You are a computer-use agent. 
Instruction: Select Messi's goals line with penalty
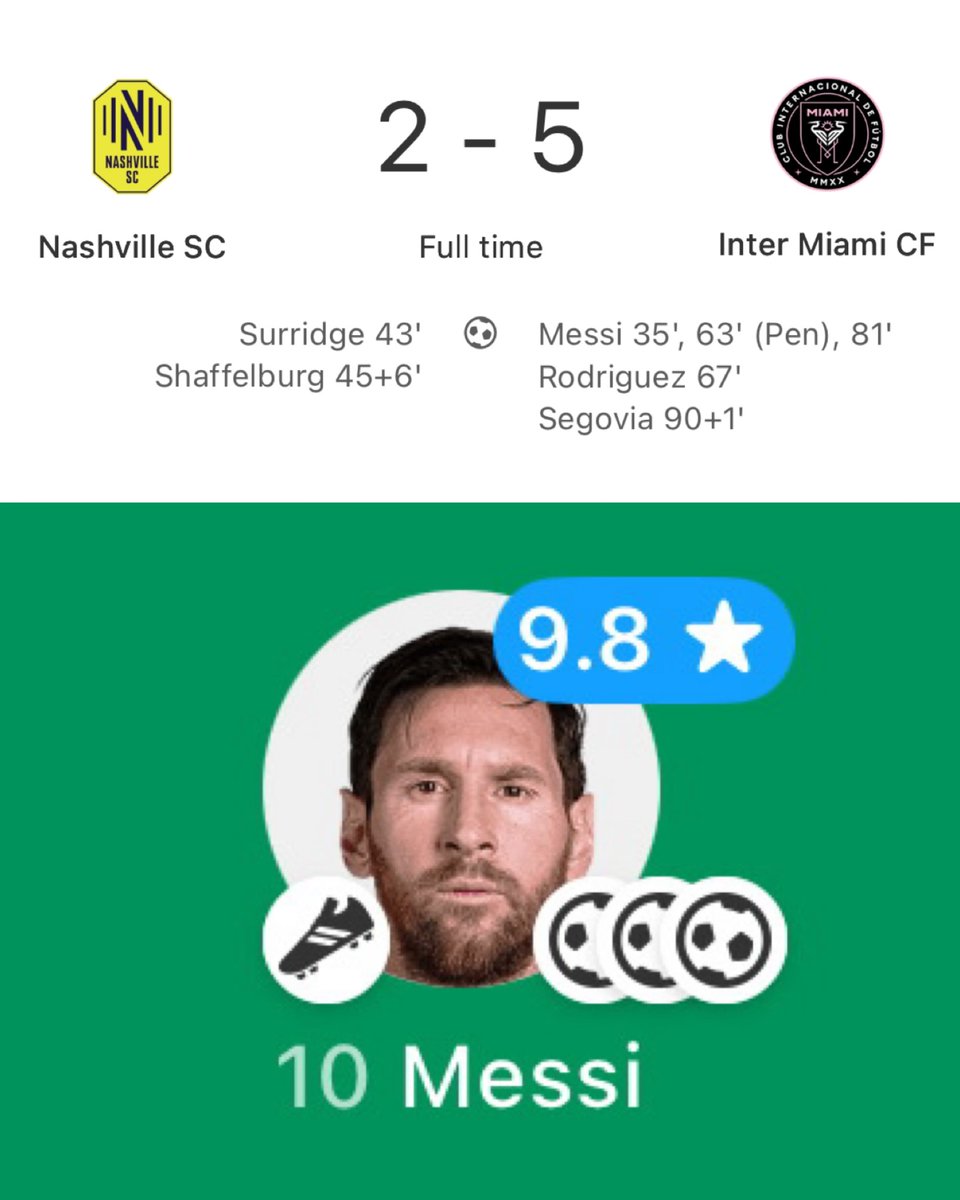715,333
